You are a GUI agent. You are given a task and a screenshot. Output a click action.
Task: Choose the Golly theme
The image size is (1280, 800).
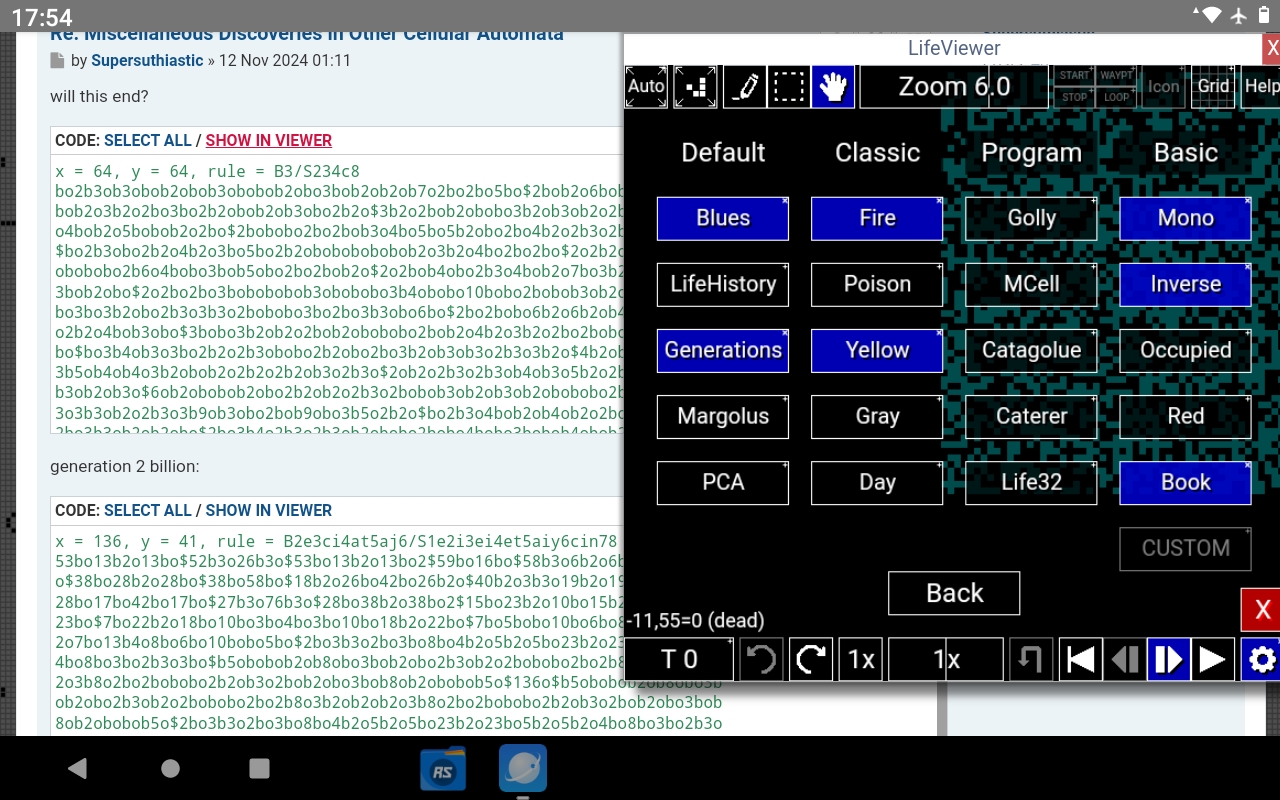(x=1031, y=218)
